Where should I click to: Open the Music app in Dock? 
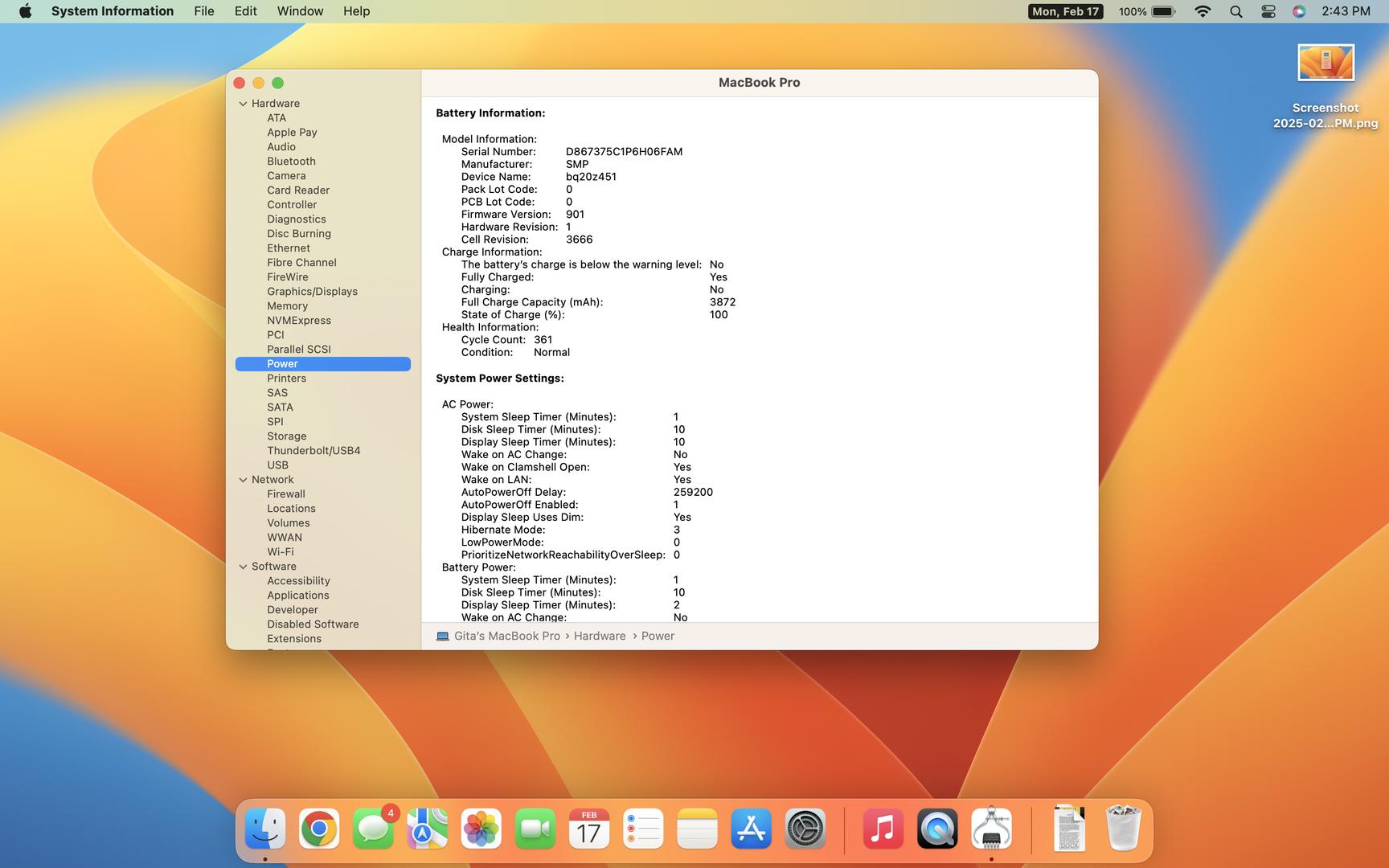pos(883,829)
